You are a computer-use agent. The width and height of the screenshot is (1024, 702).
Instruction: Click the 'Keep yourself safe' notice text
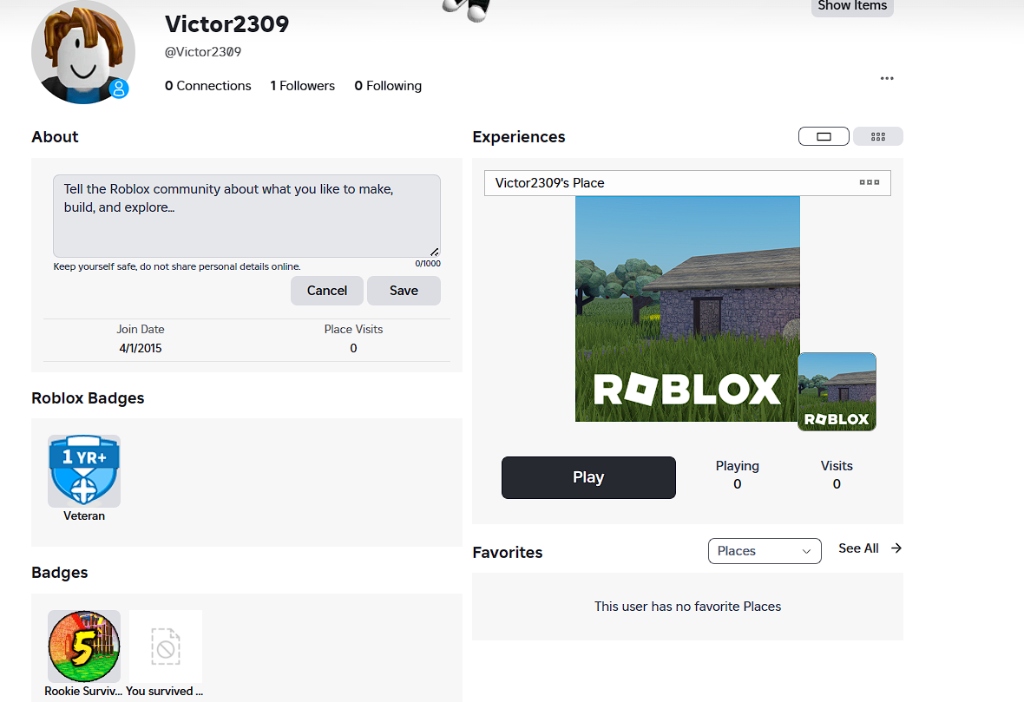[177, 266]
